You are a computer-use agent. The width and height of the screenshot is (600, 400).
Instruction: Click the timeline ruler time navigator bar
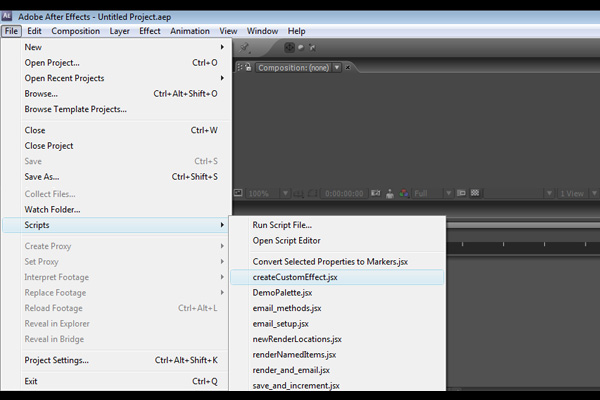point(523,225)
